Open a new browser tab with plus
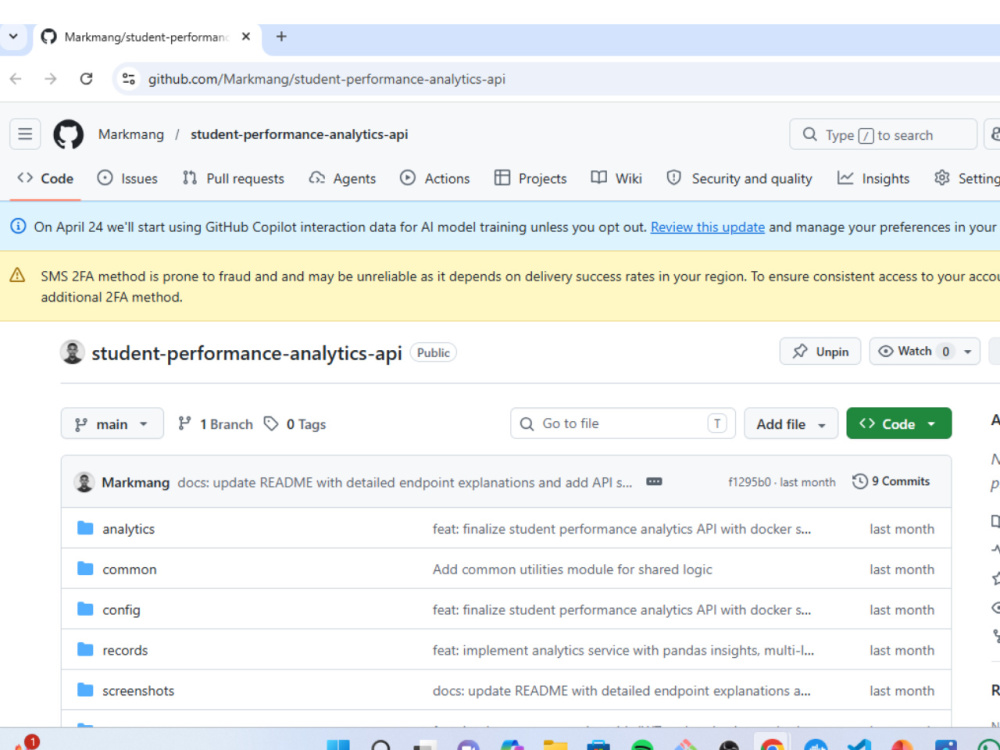This screenshot has width=1000, height=750. pyautogui.click(x=281, y=37)
